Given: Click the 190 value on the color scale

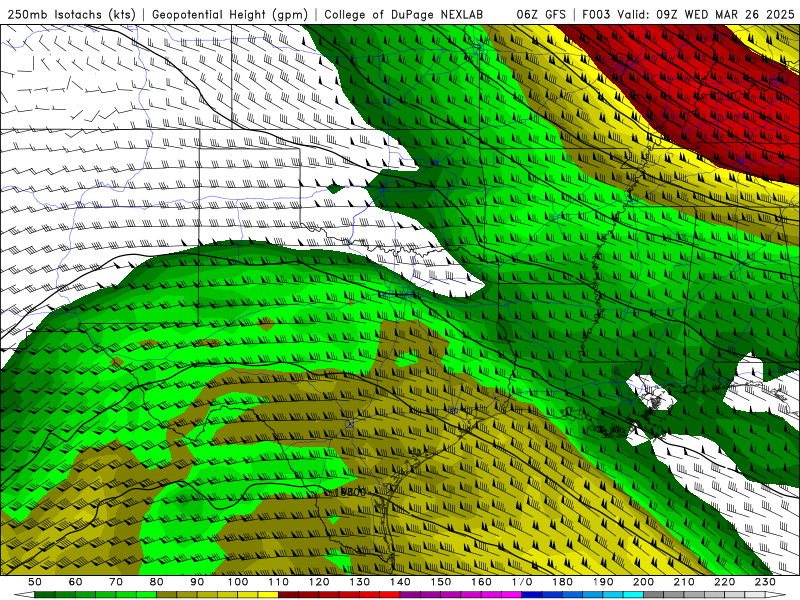Looking at the screenshot, I should click(603, 582).
